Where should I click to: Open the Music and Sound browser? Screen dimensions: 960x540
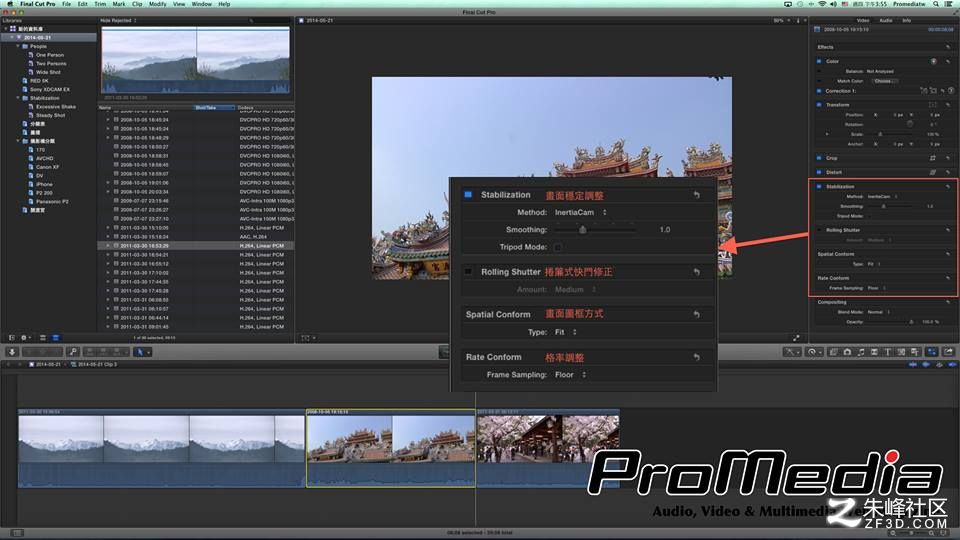tap(861, 352)
